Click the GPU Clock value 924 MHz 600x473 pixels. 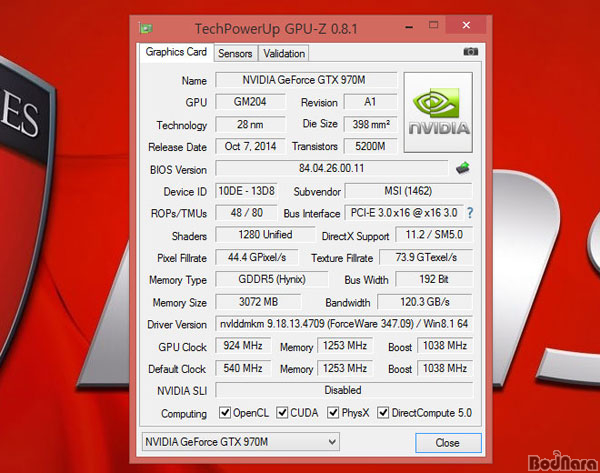(x=243, y=346)
